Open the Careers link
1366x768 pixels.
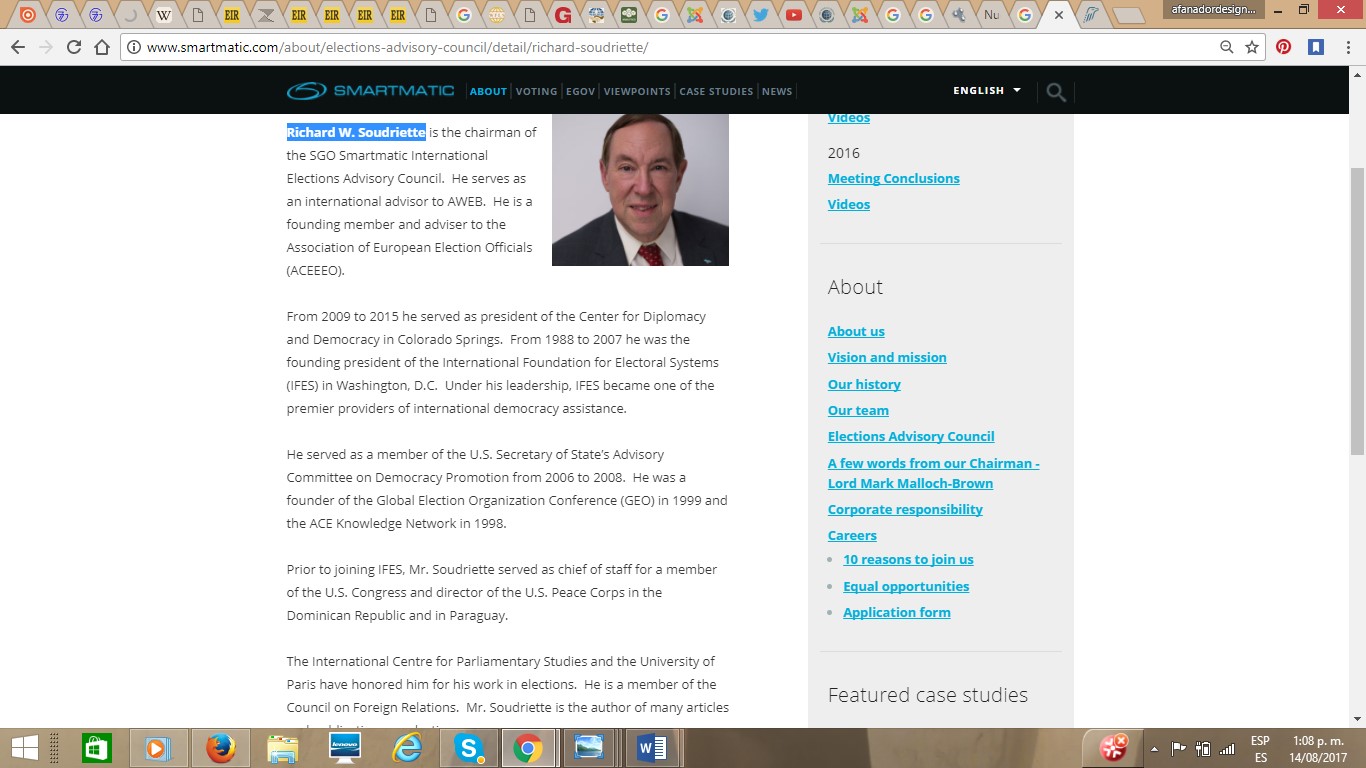pos(852,536)
